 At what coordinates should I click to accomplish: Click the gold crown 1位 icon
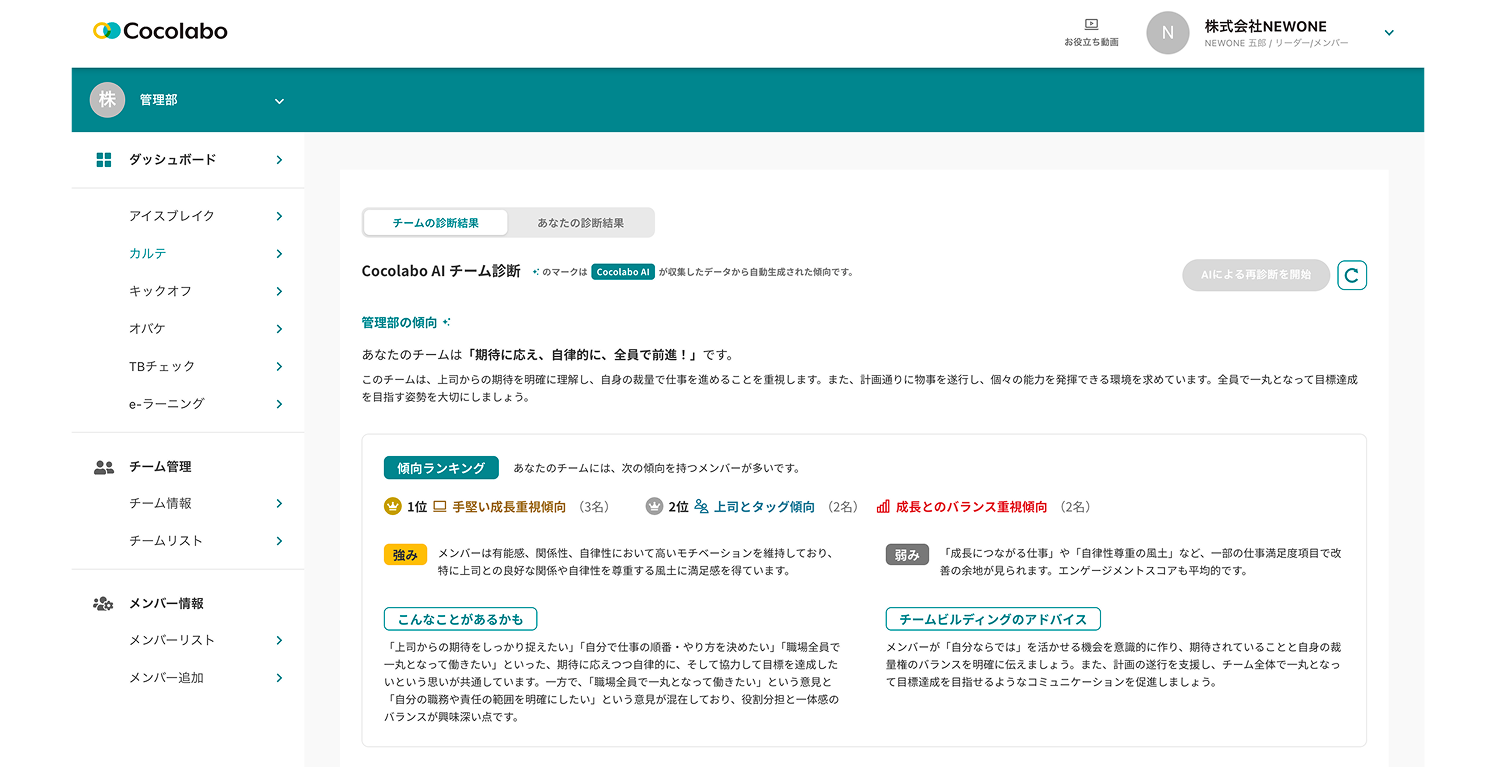pos(392,507)
